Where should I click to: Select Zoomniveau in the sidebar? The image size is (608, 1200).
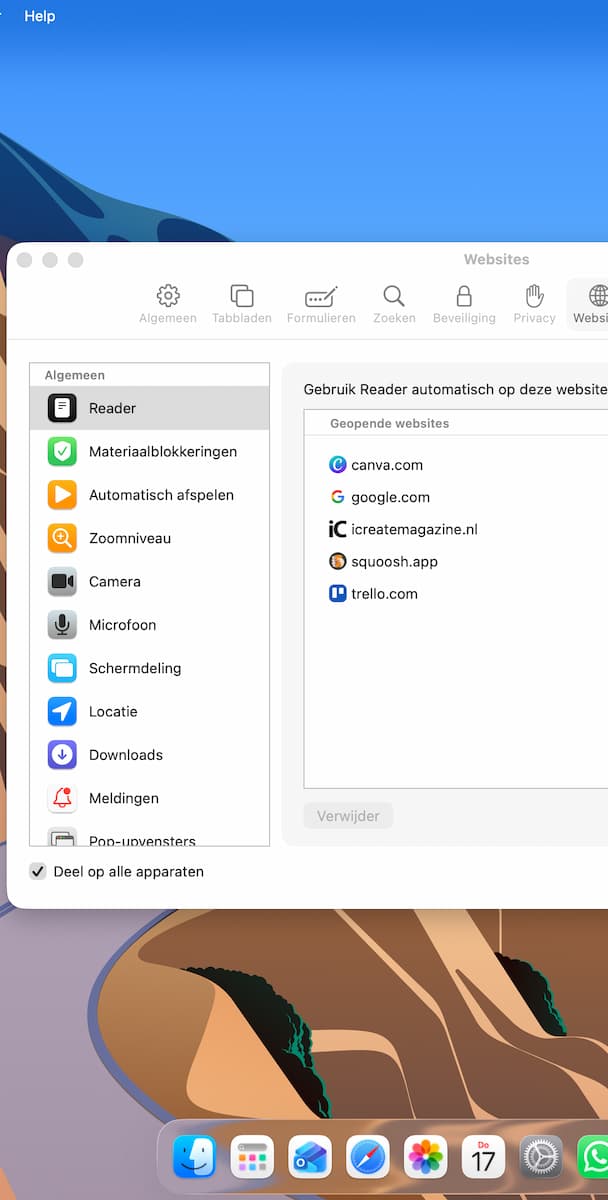[150, 538]
